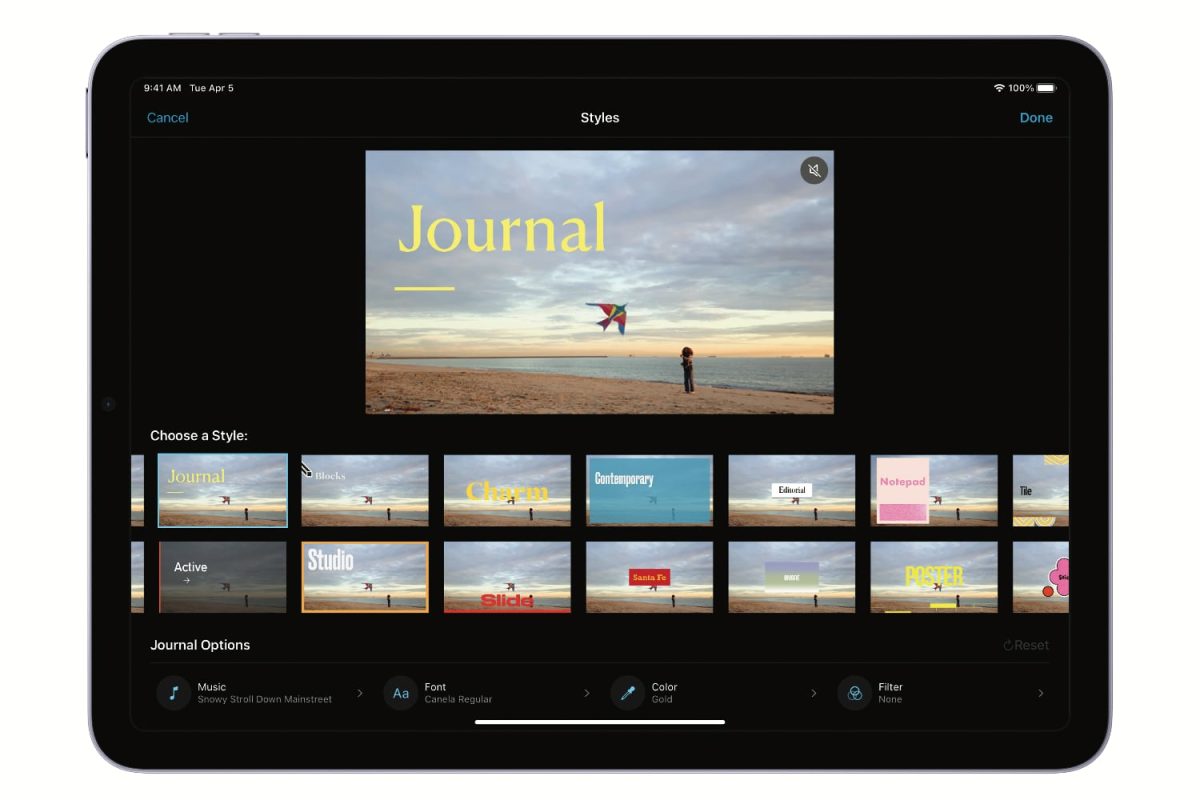Tap the Wi-Fi status icon
The height and width of the screenshot is (800, 1200).
tap(998, 88)
